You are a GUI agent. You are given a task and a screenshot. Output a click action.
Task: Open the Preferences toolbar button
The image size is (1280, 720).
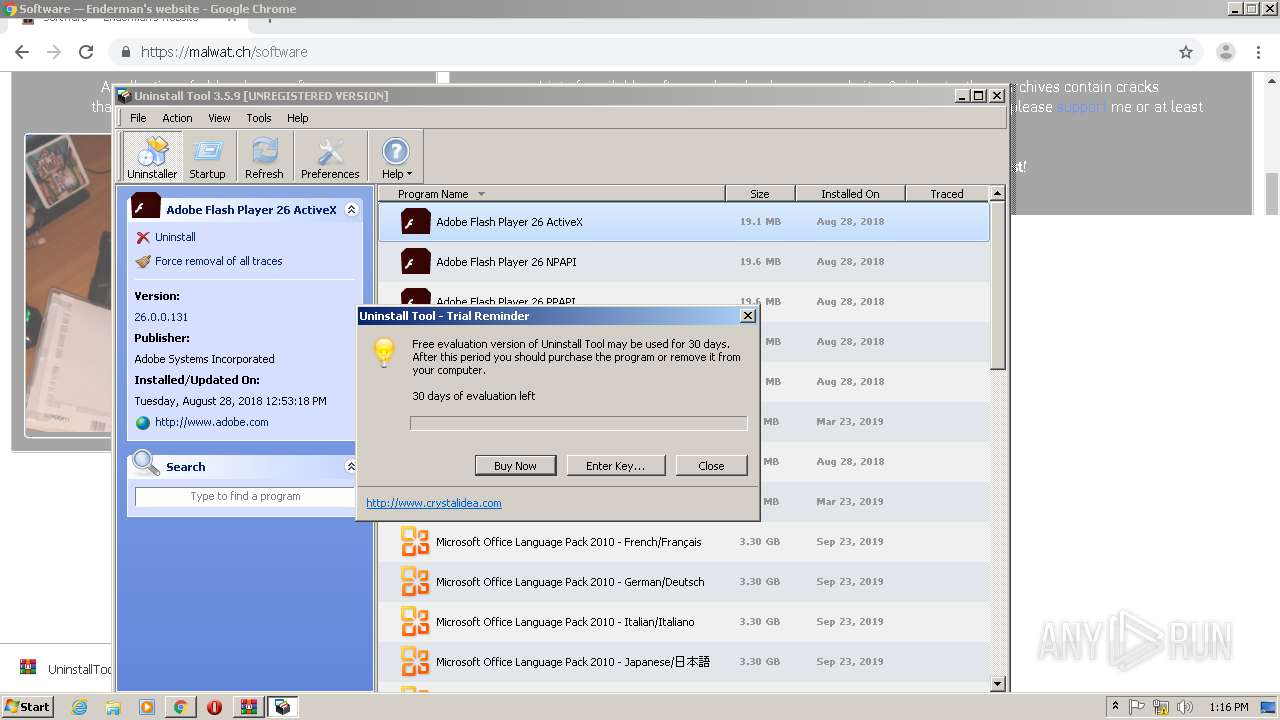[330, 157]
